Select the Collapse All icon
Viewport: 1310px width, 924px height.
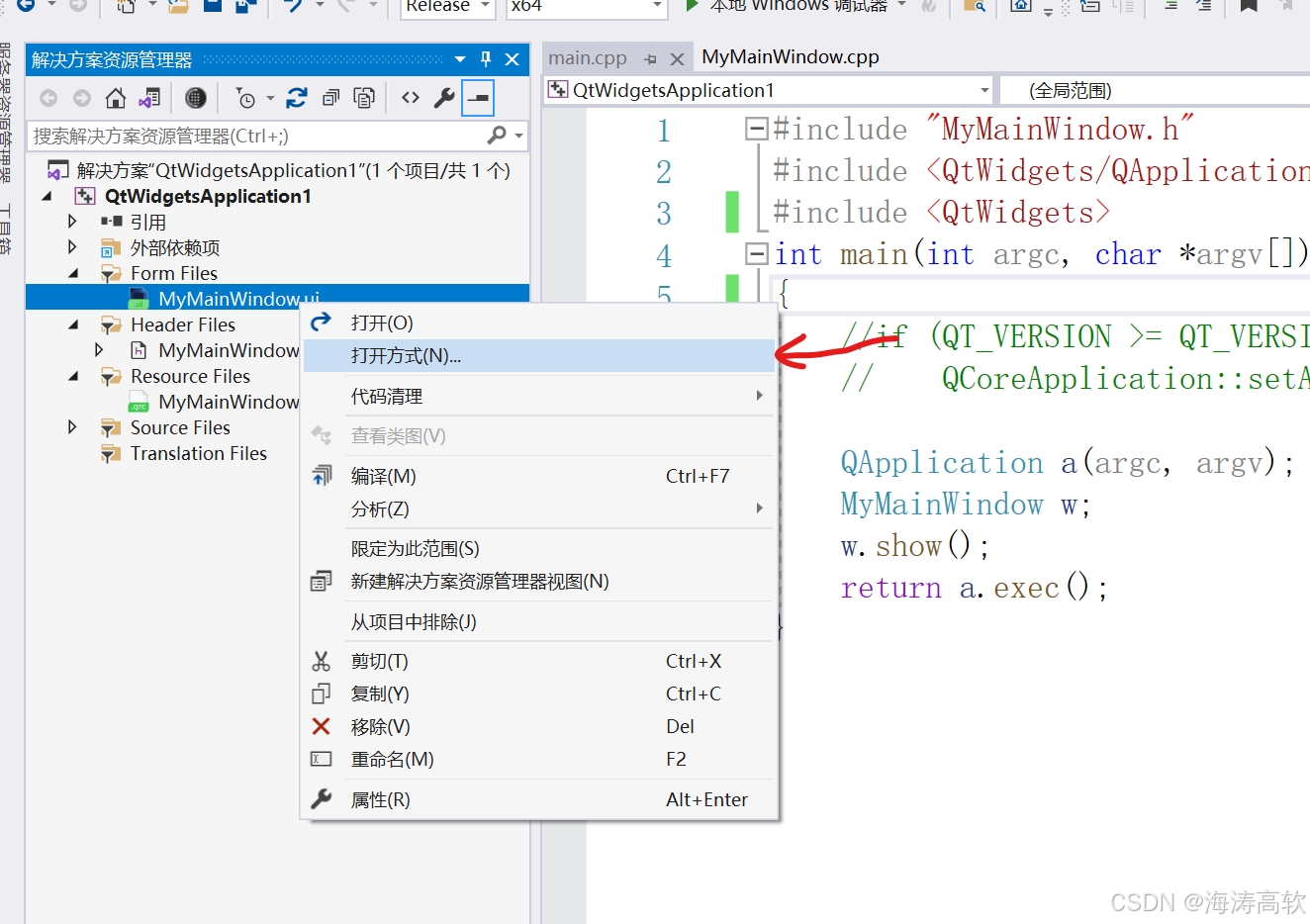(x=329, y=97)
